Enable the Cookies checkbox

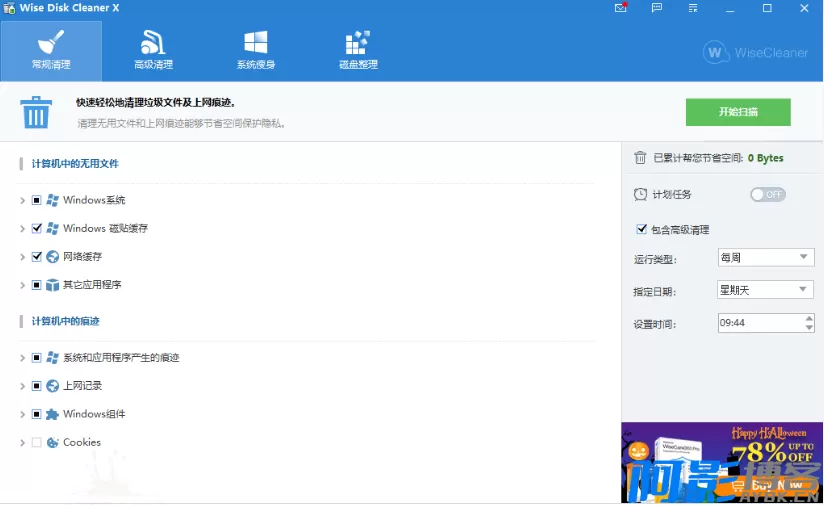pyautogui.click(x=37, y=442)
